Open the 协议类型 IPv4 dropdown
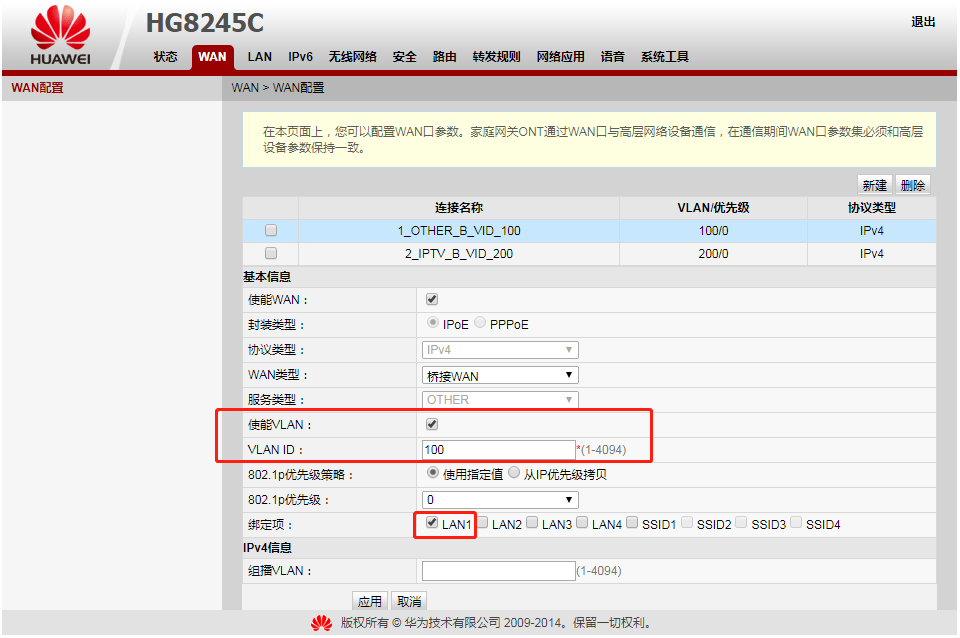This screenshot has width=960, height=638. 500,350
